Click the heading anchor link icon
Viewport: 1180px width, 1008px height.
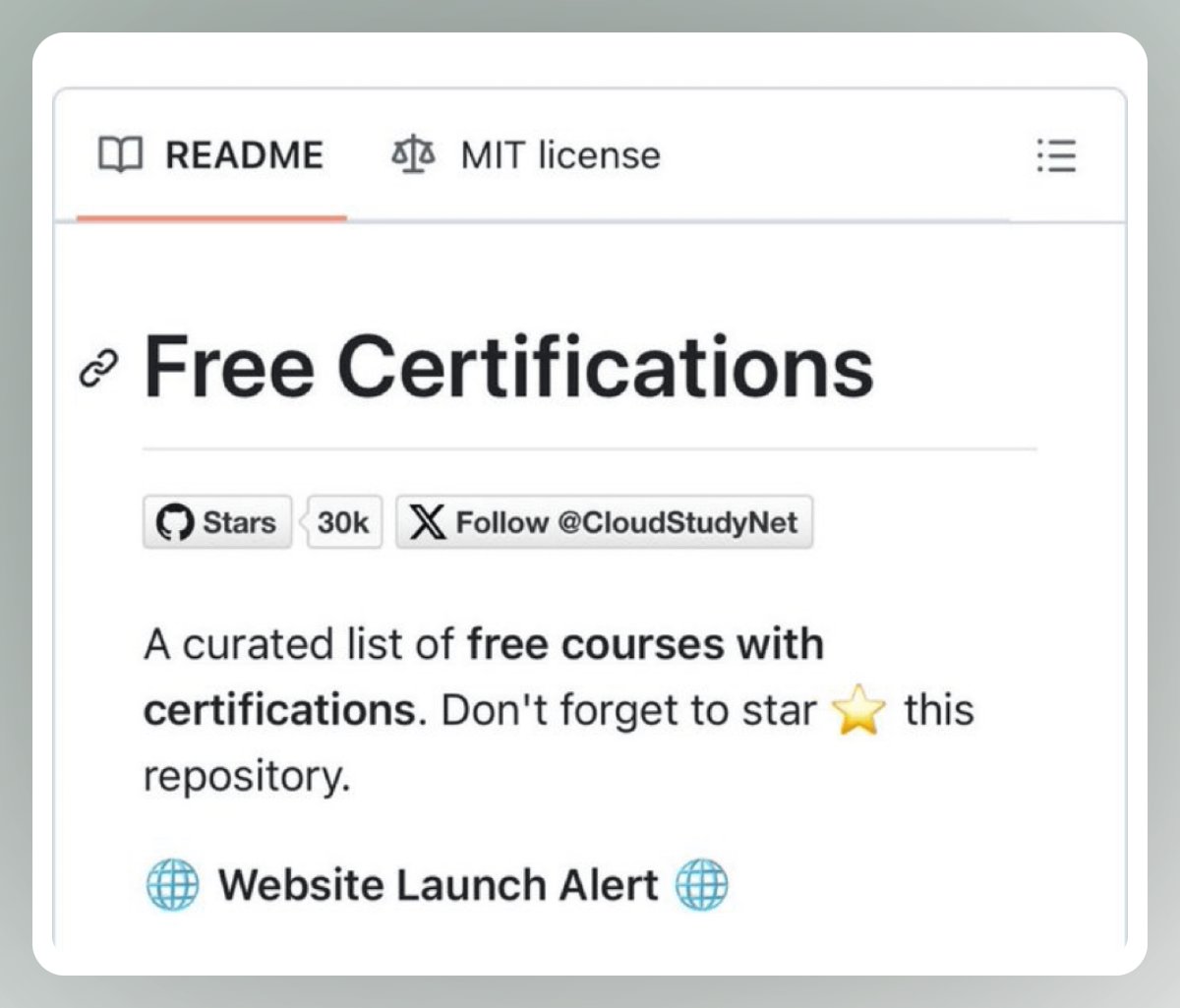[x=99, y=369]
